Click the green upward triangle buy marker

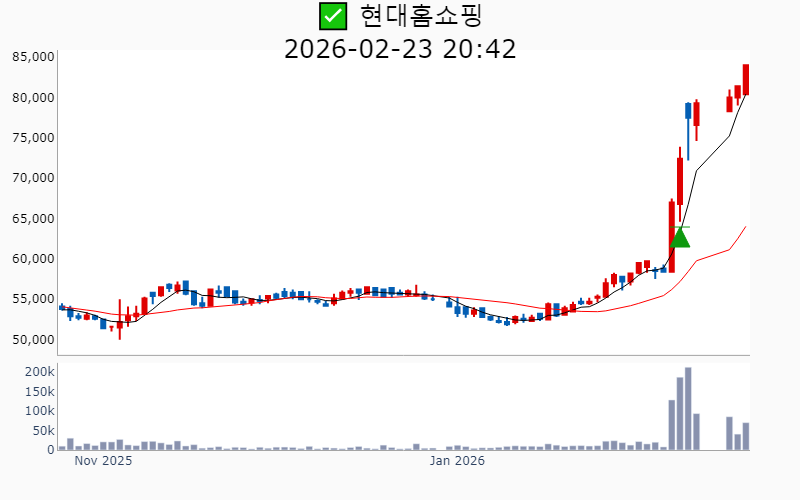pyautogui.click(x=680, y=237)
